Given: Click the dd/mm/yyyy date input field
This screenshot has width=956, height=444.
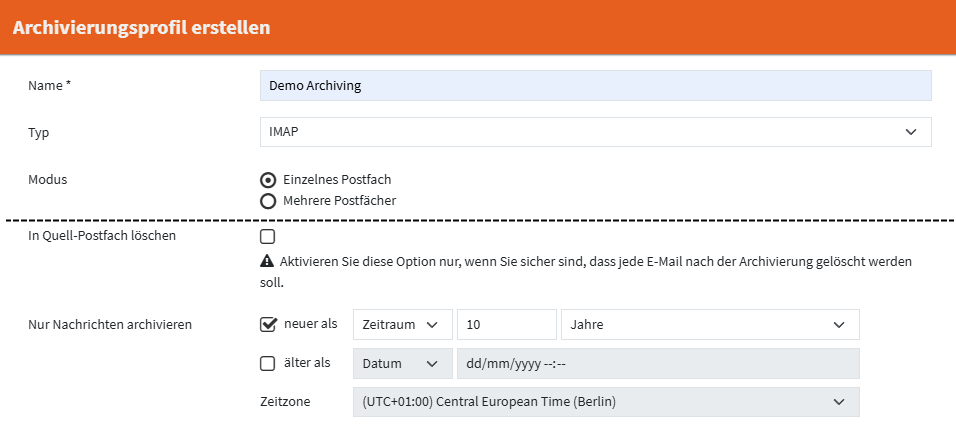Looking at the screenshot, I should tap(658, 364).
